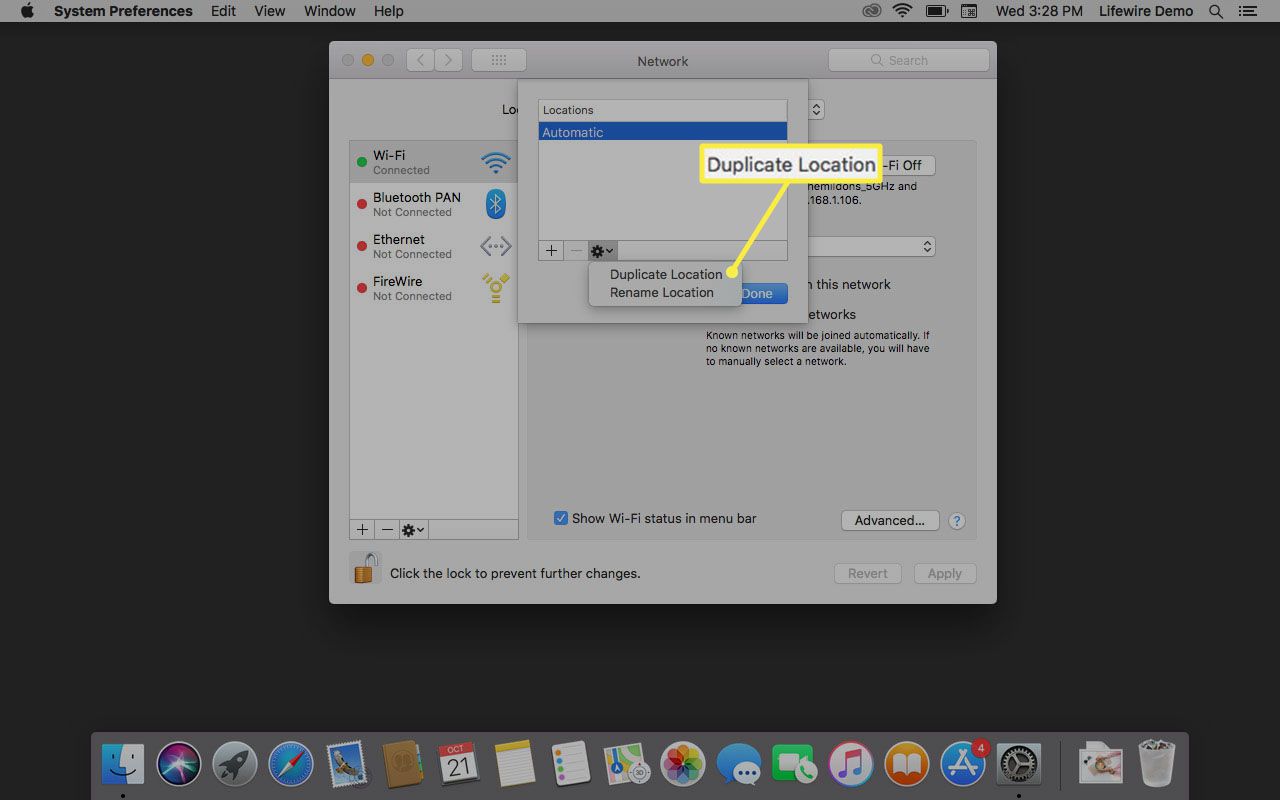Open Safari from the Dock
1280x800 pixels.
(x=291, y=765)
